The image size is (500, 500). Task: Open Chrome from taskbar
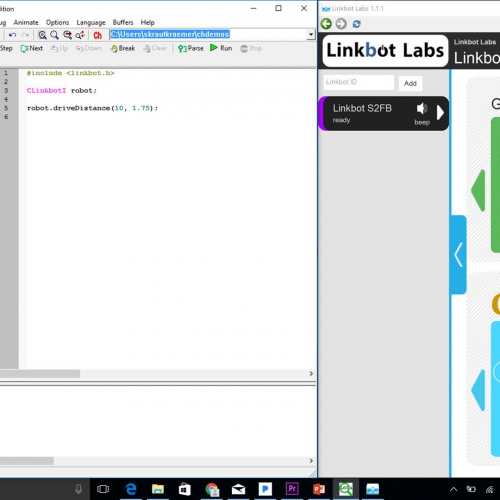(212, 489)
